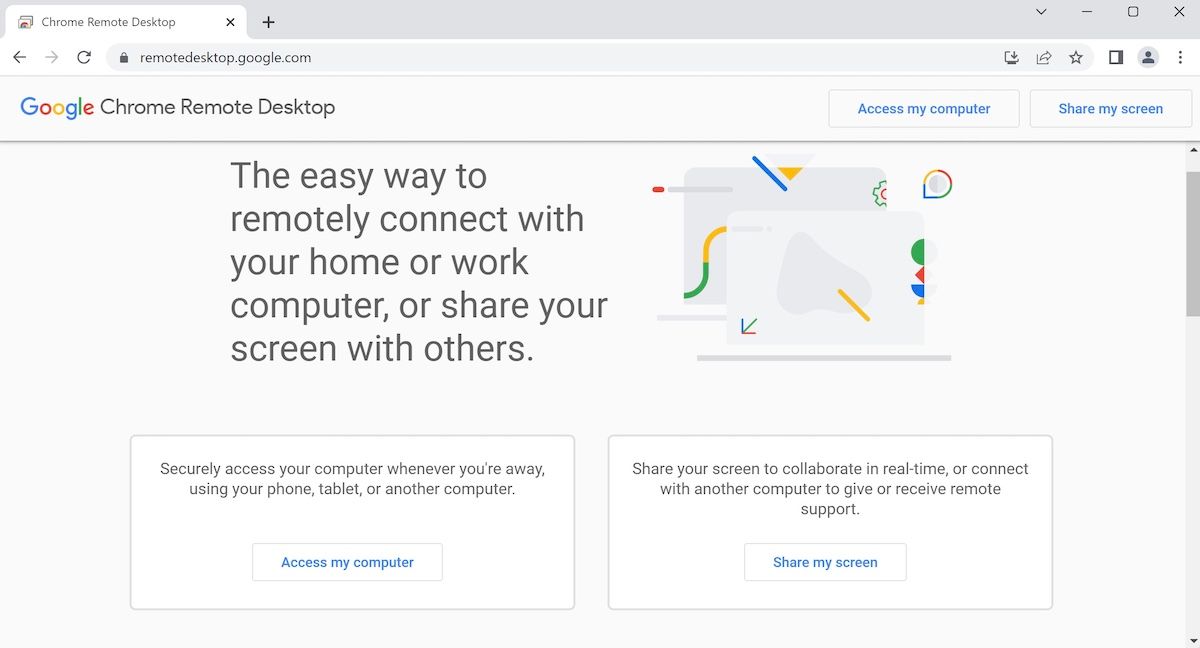Click the browser forward arrow
This screenshot has width=1200, height=648.
pos(52,58)
